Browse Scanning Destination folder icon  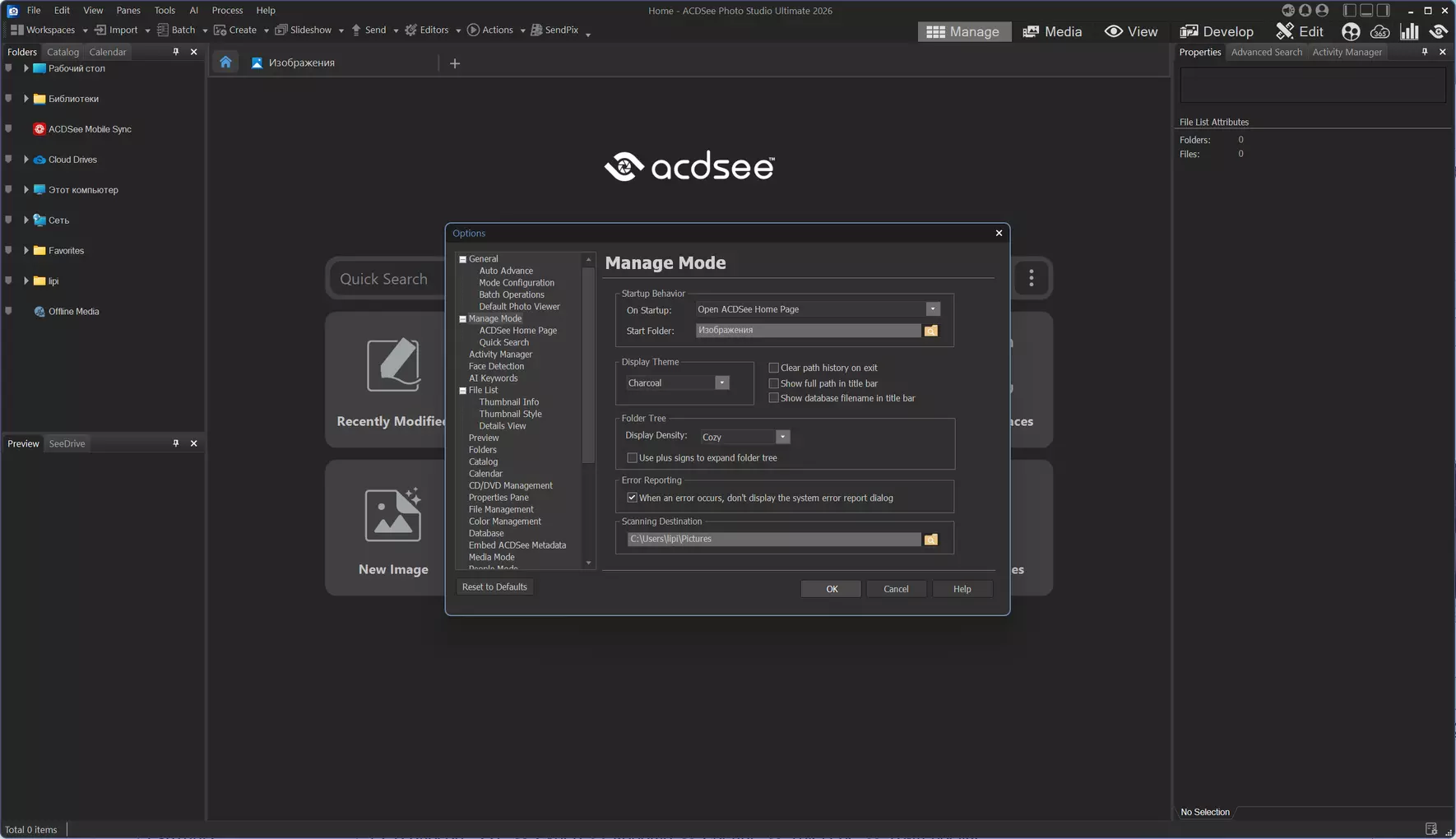click(930, 540)
